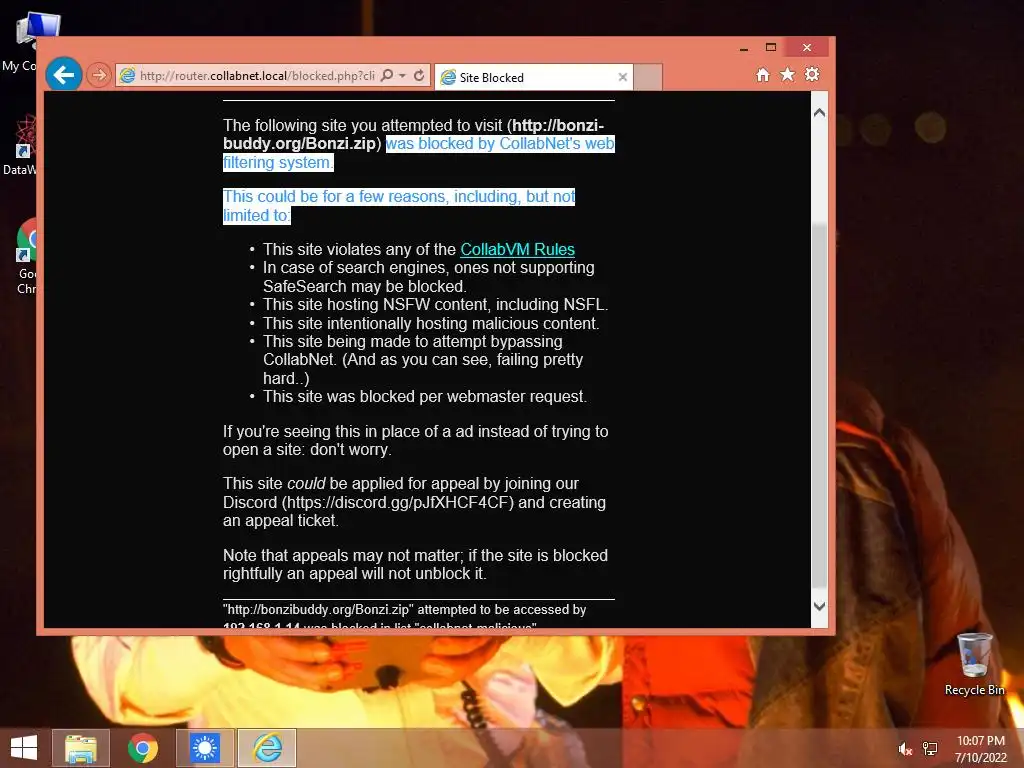Click the address bar URL field
Image resolution: width=1024 pixels, height=768 pixels.
click(257, 76)
